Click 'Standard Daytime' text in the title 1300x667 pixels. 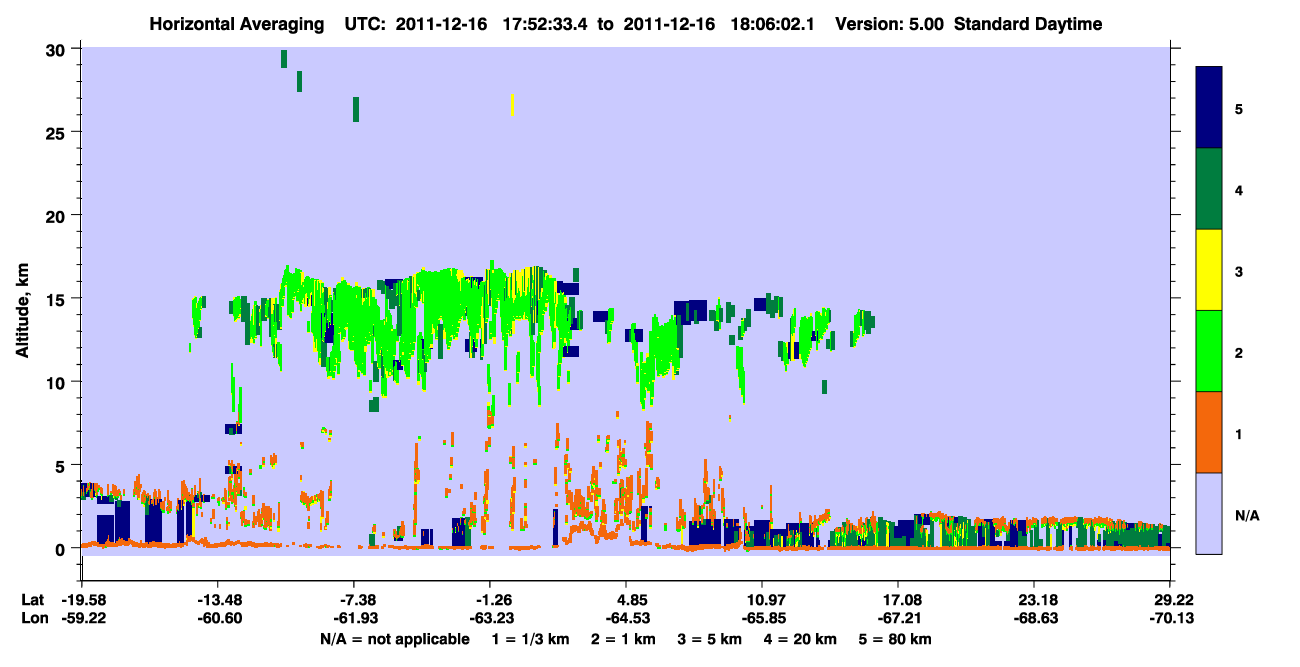1028,24
